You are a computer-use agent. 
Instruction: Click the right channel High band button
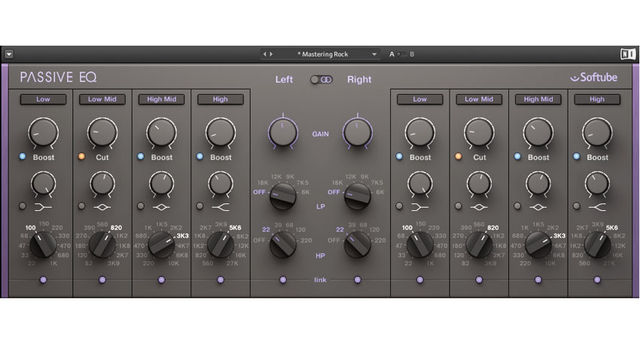(x=597, y=99)
